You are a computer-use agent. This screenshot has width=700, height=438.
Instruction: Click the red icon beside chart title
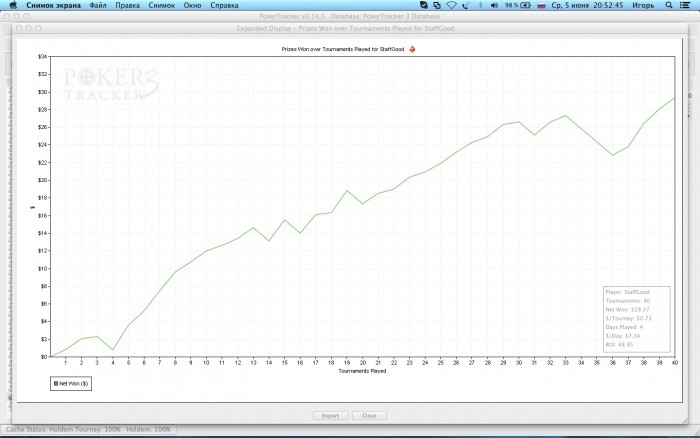pyautogui.click(x=412, y=49)
